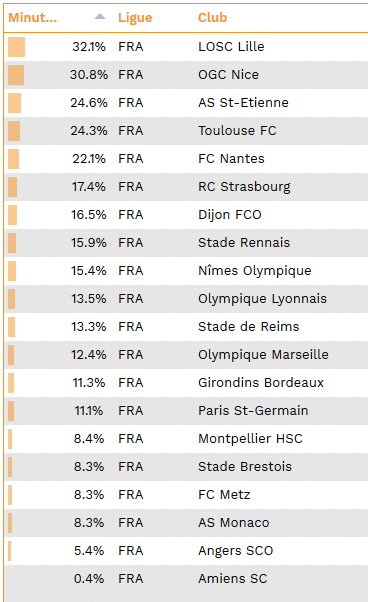Select AS St-Etienne in the table
Screen dimensions: 368x602
coord(243,103)
